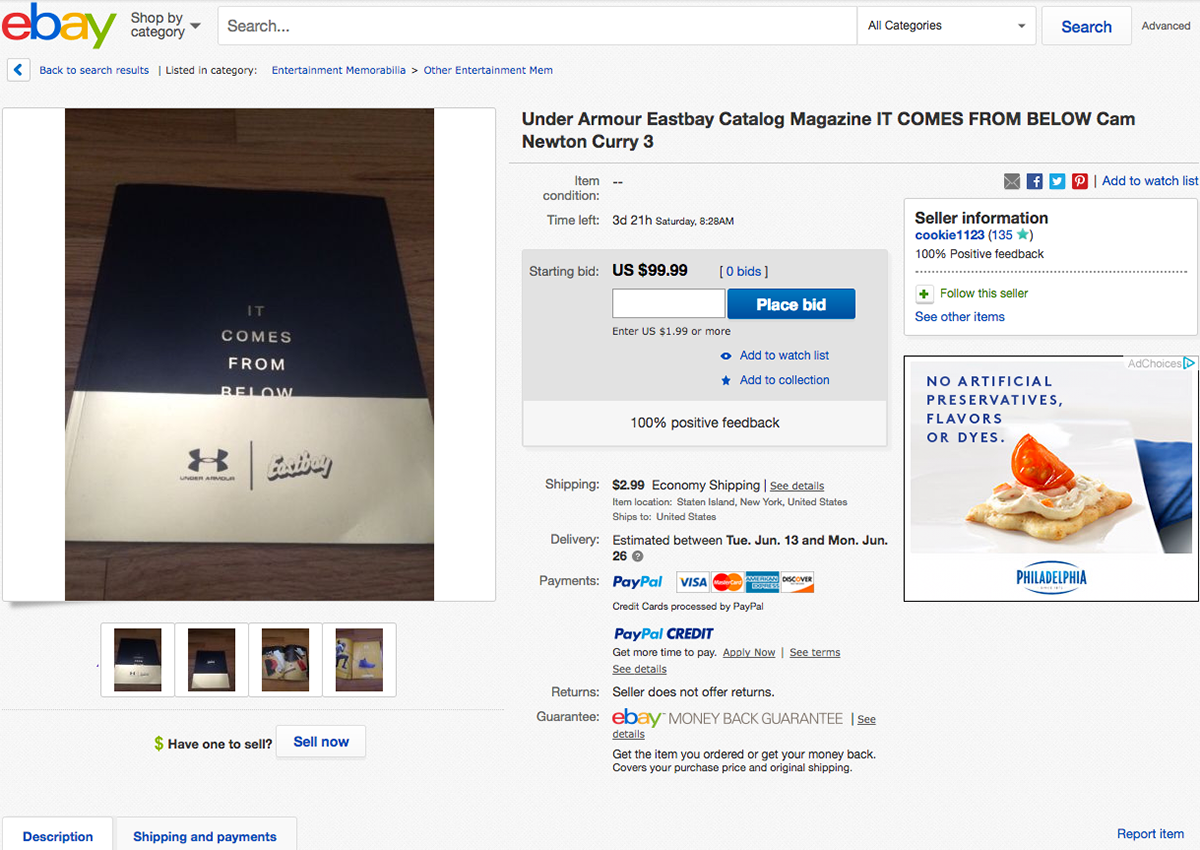
Task: Switch to Shipping and payments tab
Action: pyautogui.click(x=205, y=836)
